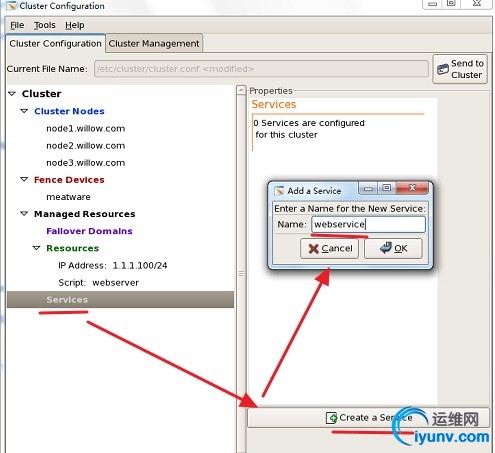Collapse the Resources branch
495x453 pixels.
tap(37, 248)
